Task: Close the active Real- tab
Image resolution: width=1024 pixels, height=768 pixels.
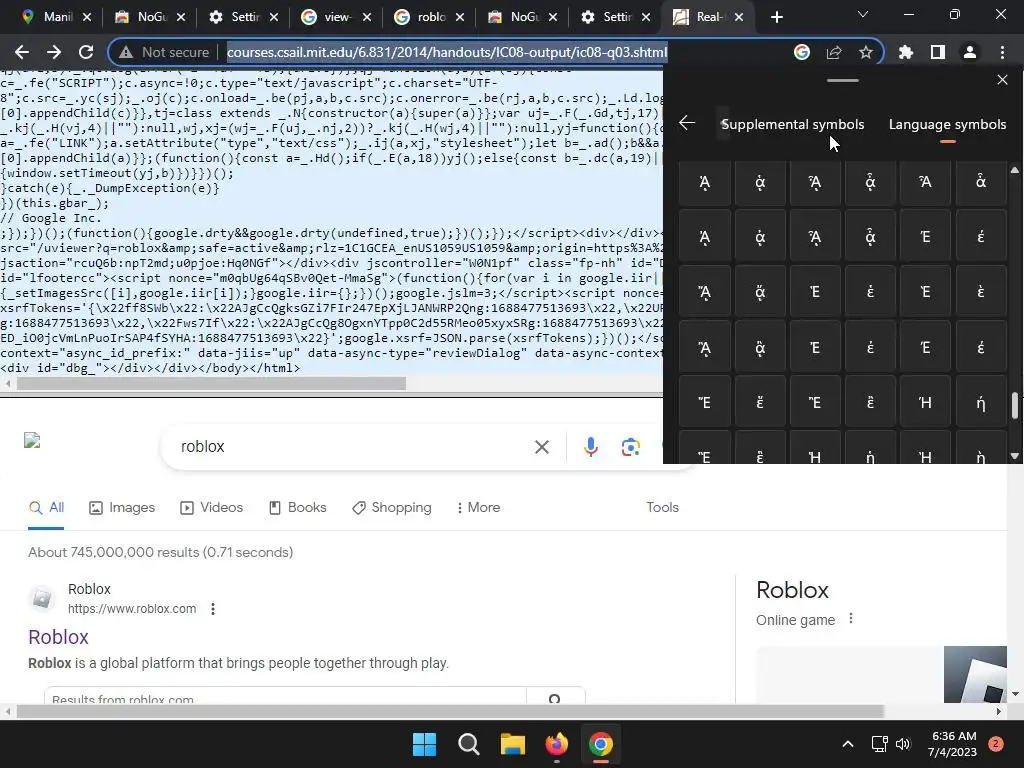Action: coord(739,17)
